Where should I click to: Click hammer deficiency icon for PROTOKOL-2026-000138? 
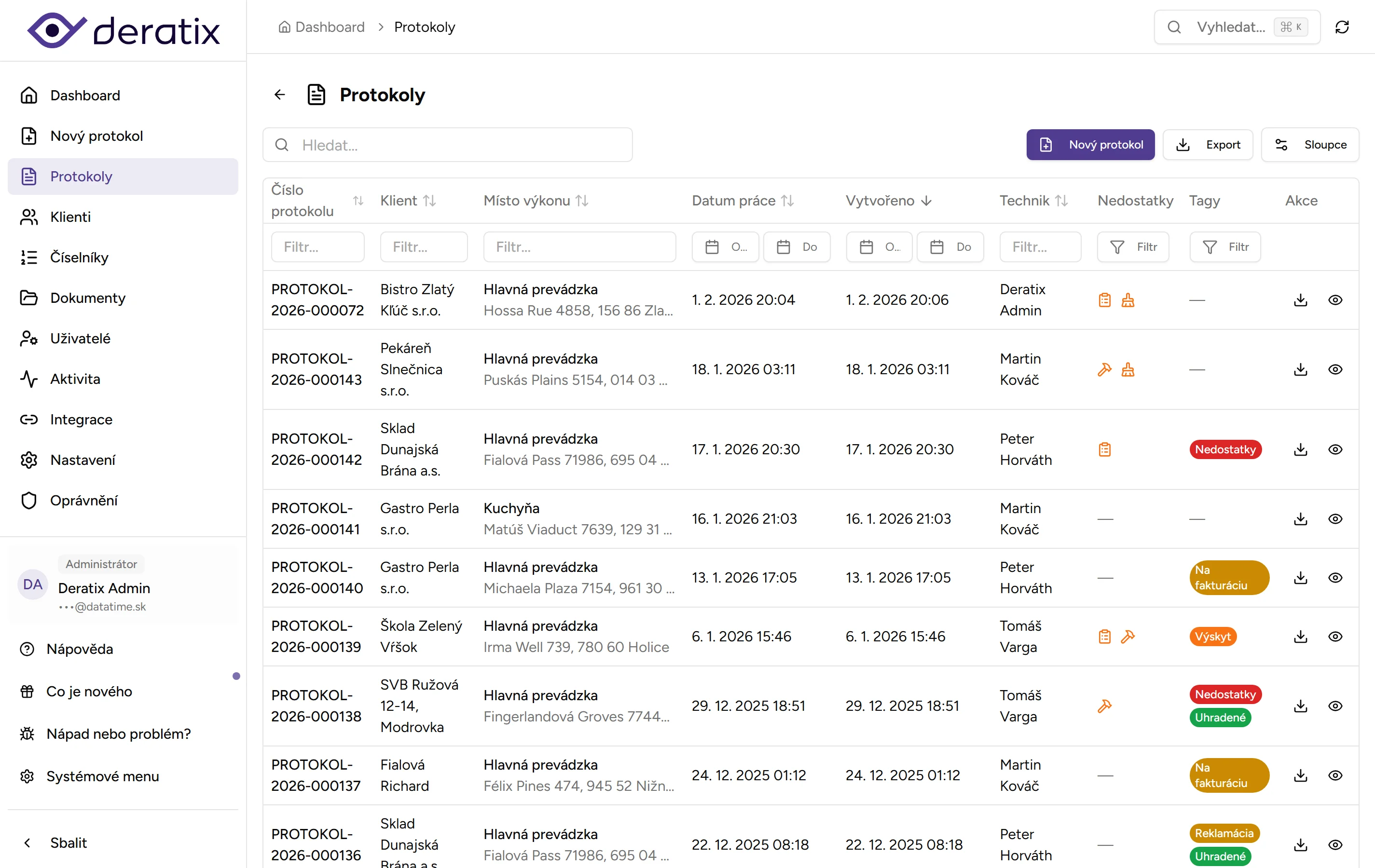[x=1104, y=706]
